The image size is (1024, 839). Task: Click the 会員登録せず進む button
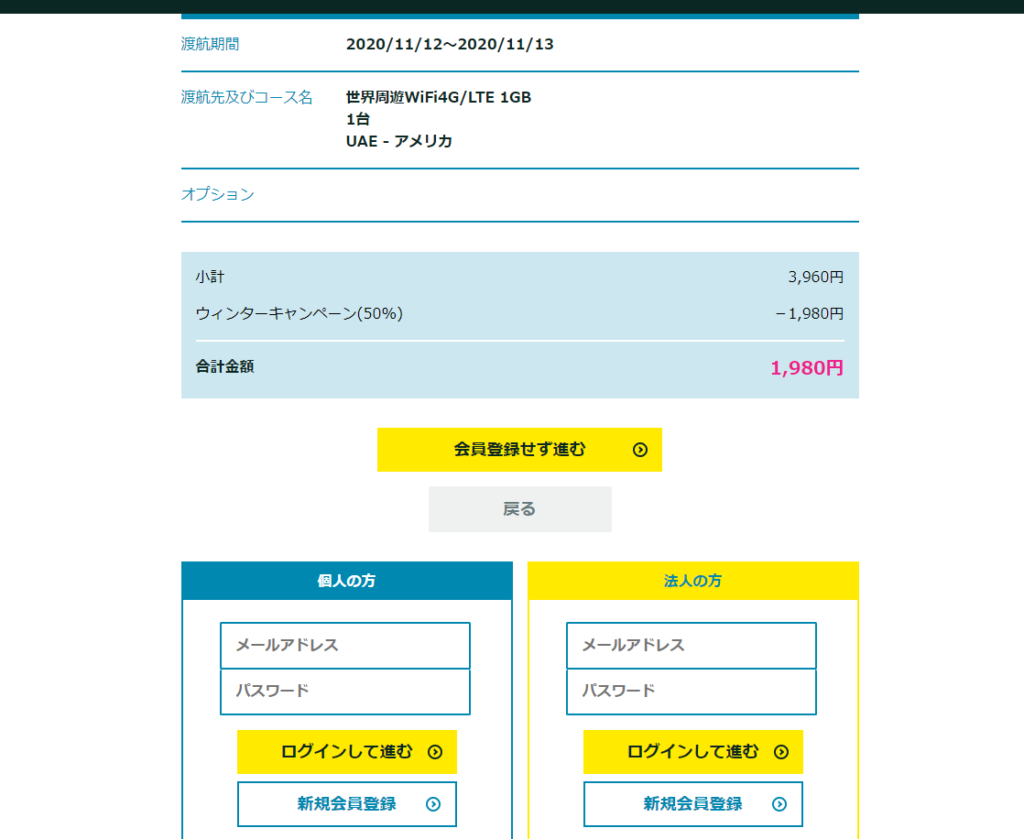tap(519, 449)
